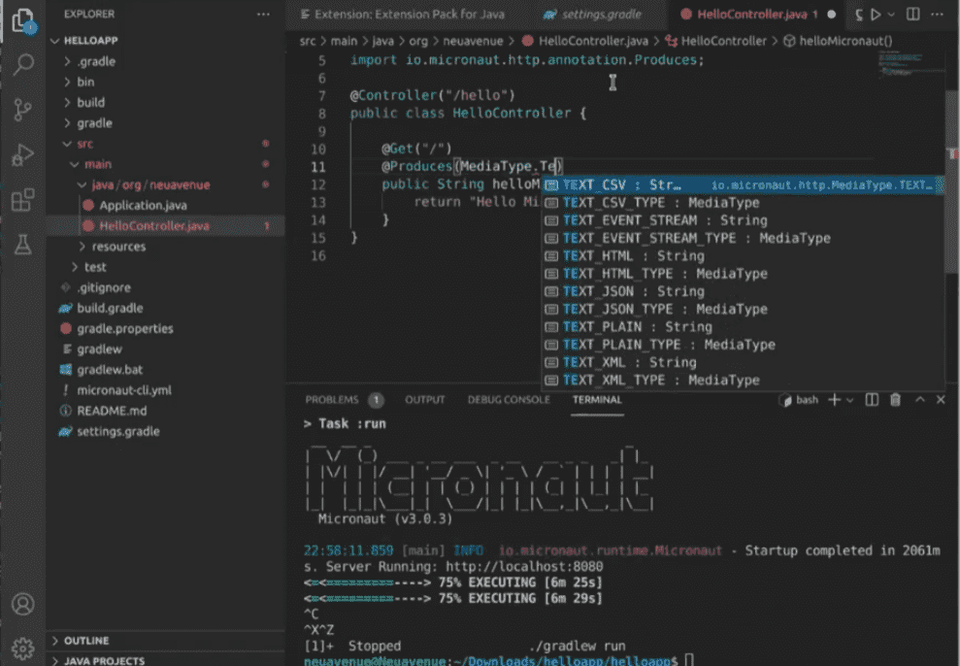Open the Extensions view
Screen dimensions: 960x666
(23, 200)
